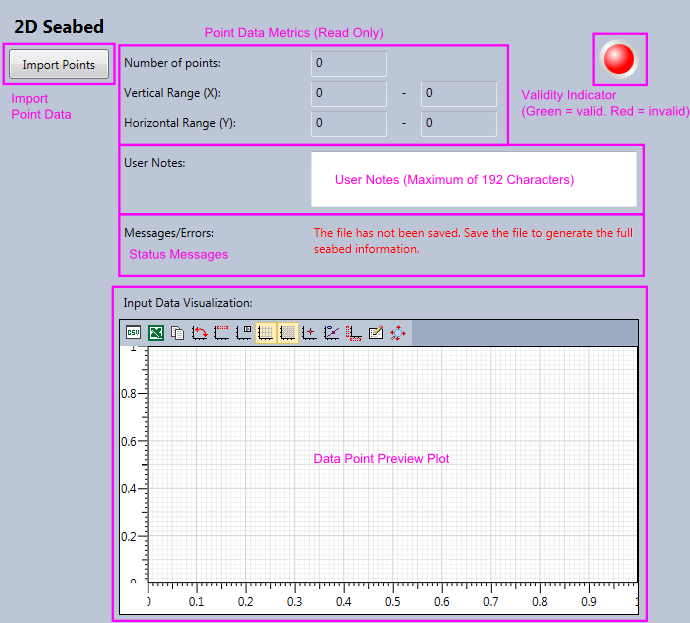Click the Input Data Visualization label
The width and height of the screenshot is (690, 623).
188,303
